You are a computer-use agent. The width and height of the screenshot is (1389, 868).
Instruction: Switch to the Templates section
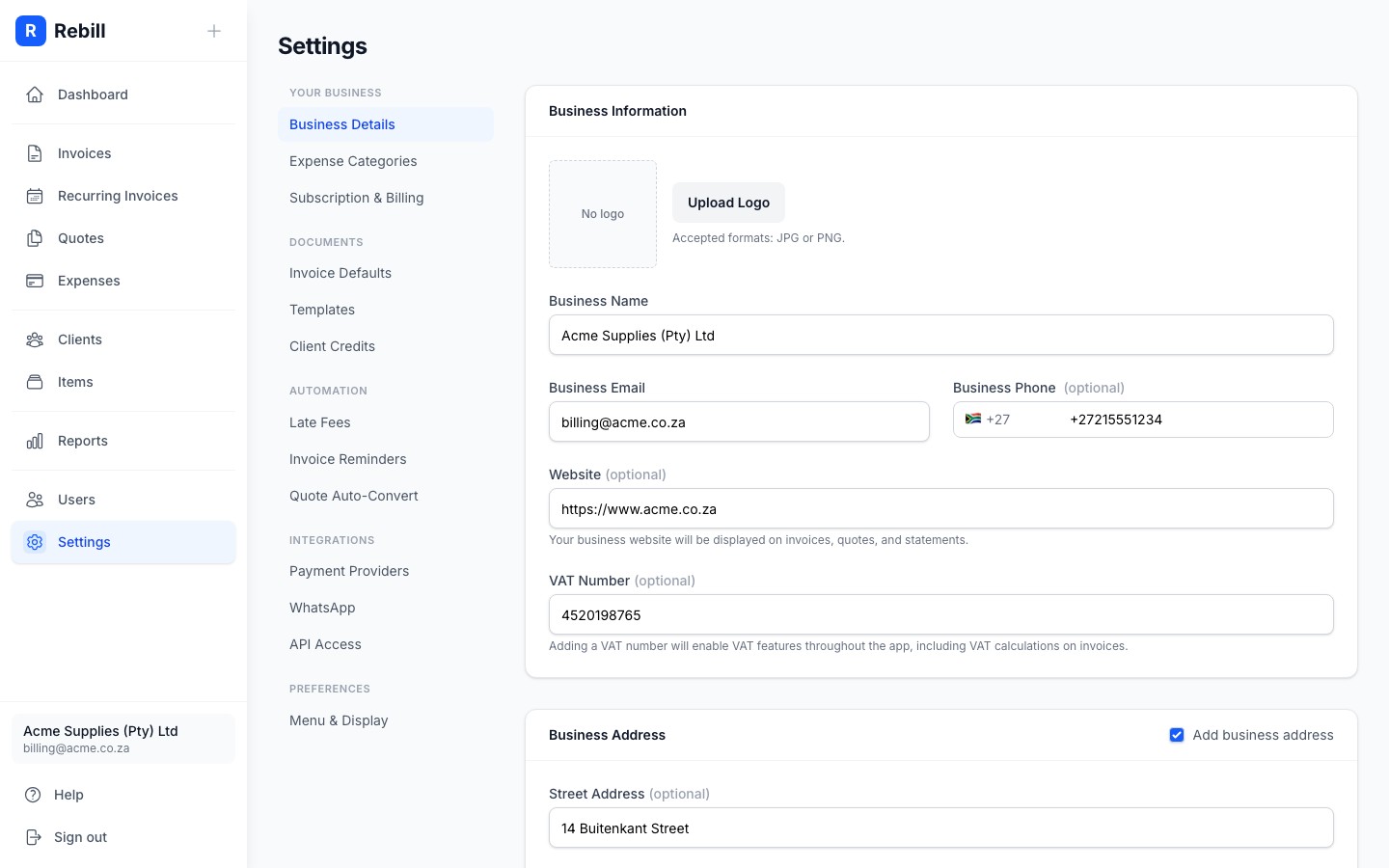point(322,310)
